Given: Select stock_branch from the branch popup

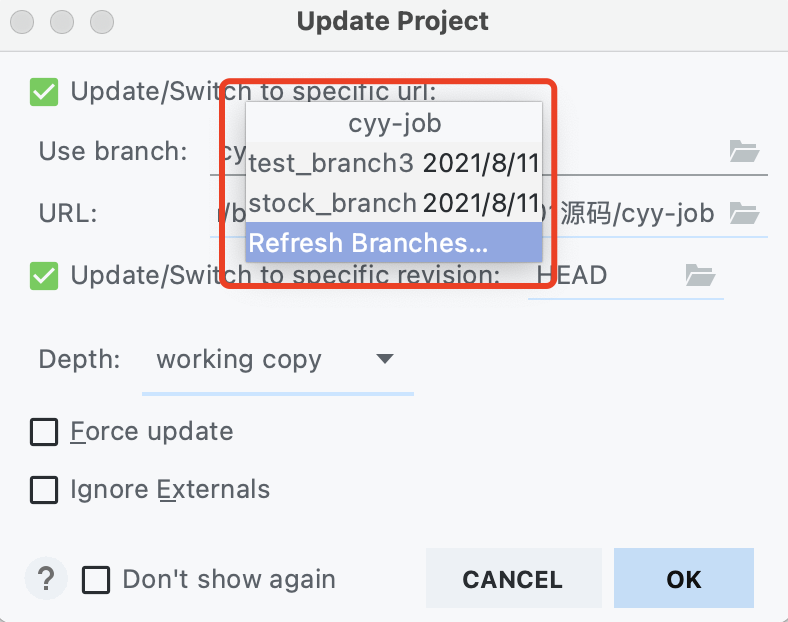Looking at the screenshot, I should coord(393,203).
